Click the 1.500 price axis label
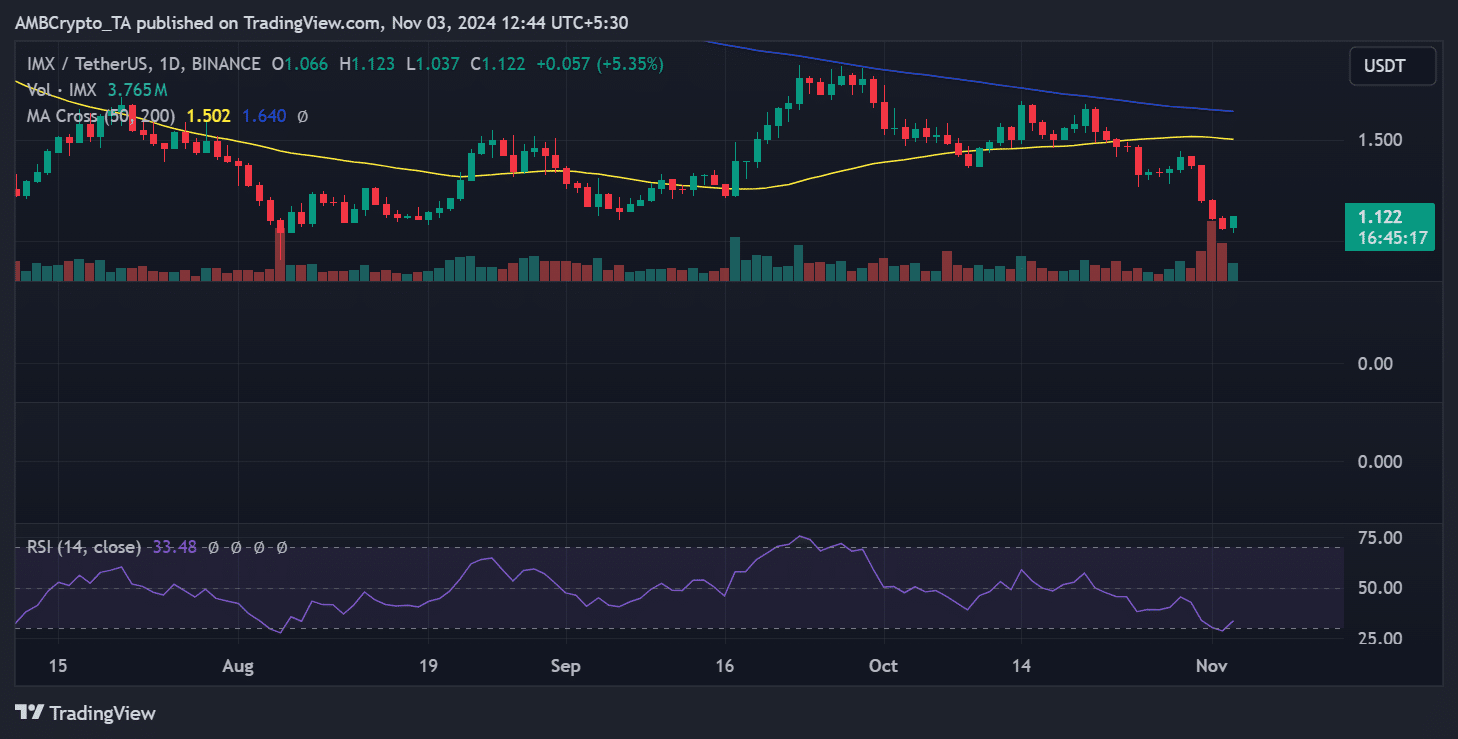 tap(1379, 140)
